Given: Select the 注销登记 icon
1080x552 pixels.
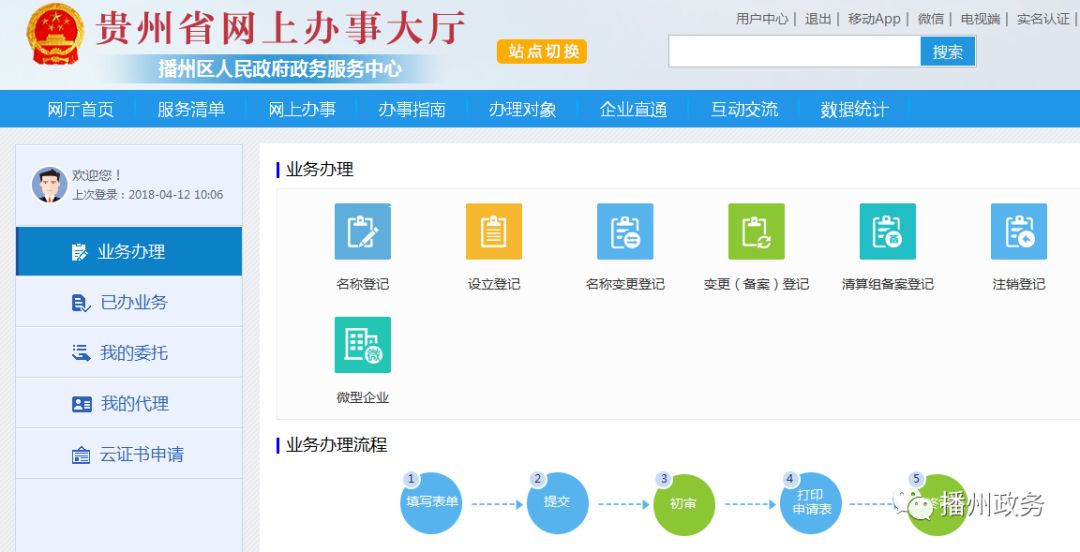Looking at the screenshot, I should pyautogui.click(x=1018, y=232).
